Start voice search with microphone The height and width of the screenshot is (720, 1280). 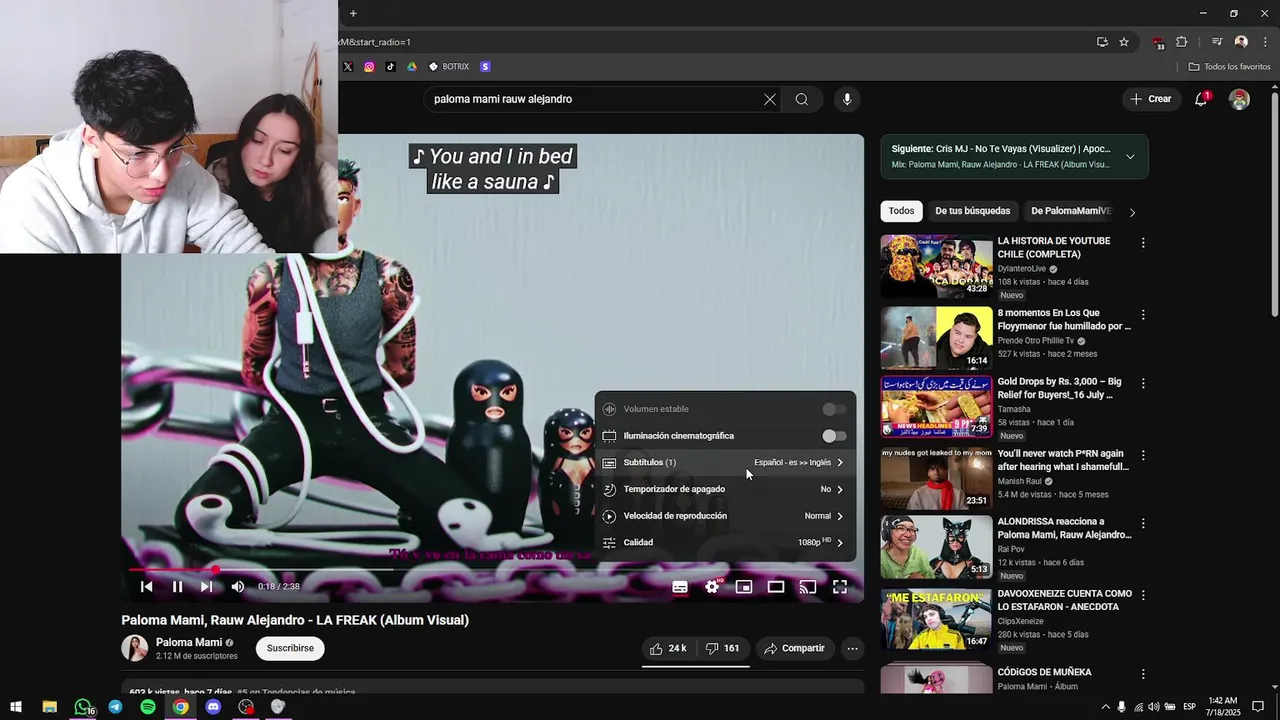847,99
